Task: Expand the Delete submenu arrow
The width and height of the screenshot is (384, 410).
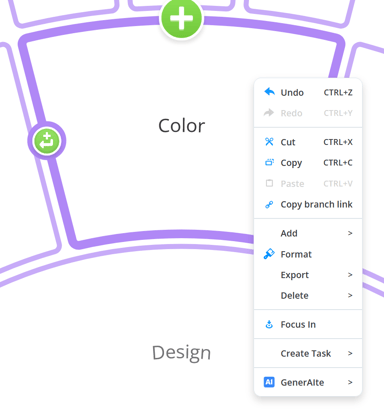Action: 350,295
